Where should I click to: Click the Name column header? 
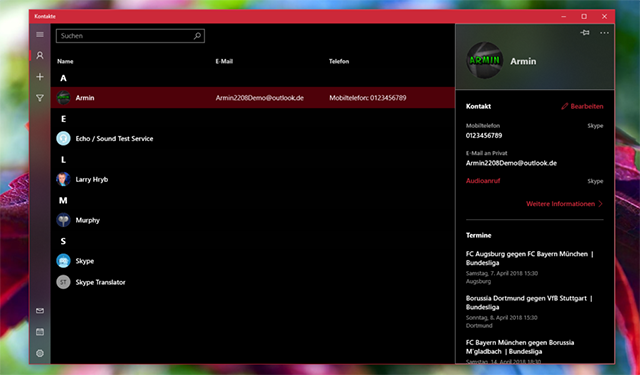tap(65, 61)
